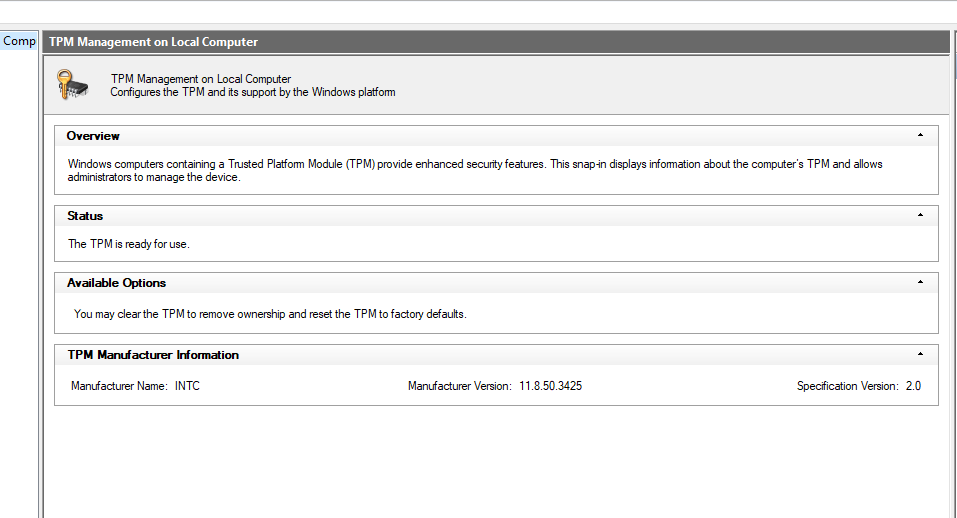Click the Status heading text
Image resolution: width=957 pixels, height=518 pixels.
point(85,216)
